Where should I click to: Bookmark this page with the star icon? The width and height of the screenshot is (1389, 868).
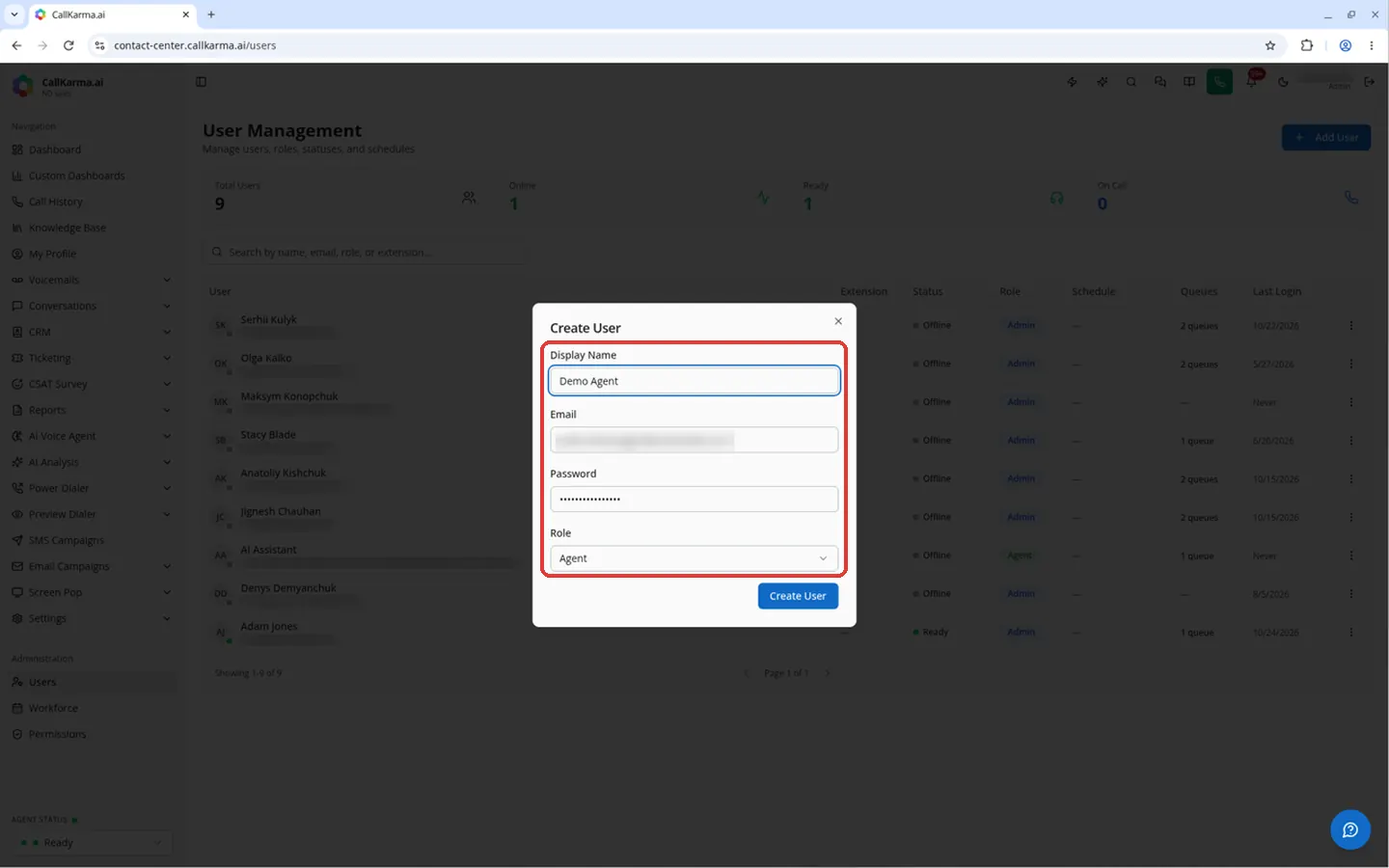[x=1270, y=45]
